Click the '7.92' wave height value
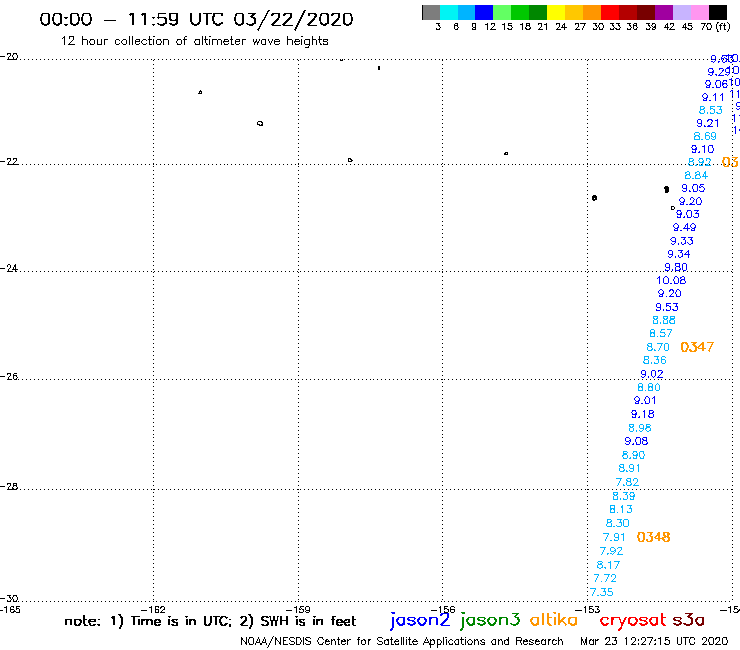 click(x=611, y=551)
